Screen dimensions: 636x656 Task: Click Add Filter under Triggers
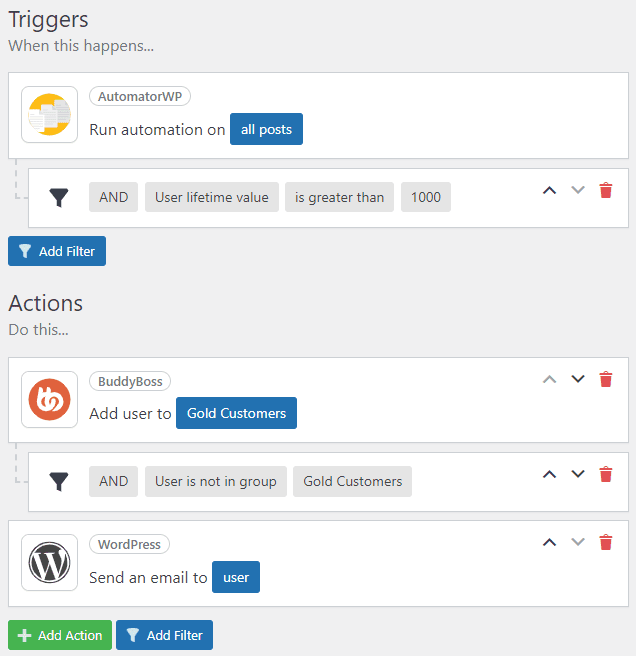click(x=57, y=251)
